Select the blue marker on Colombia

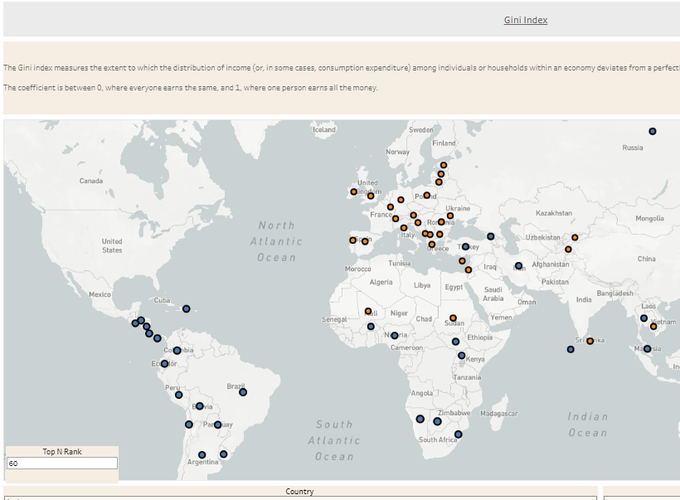pos(177,350)
